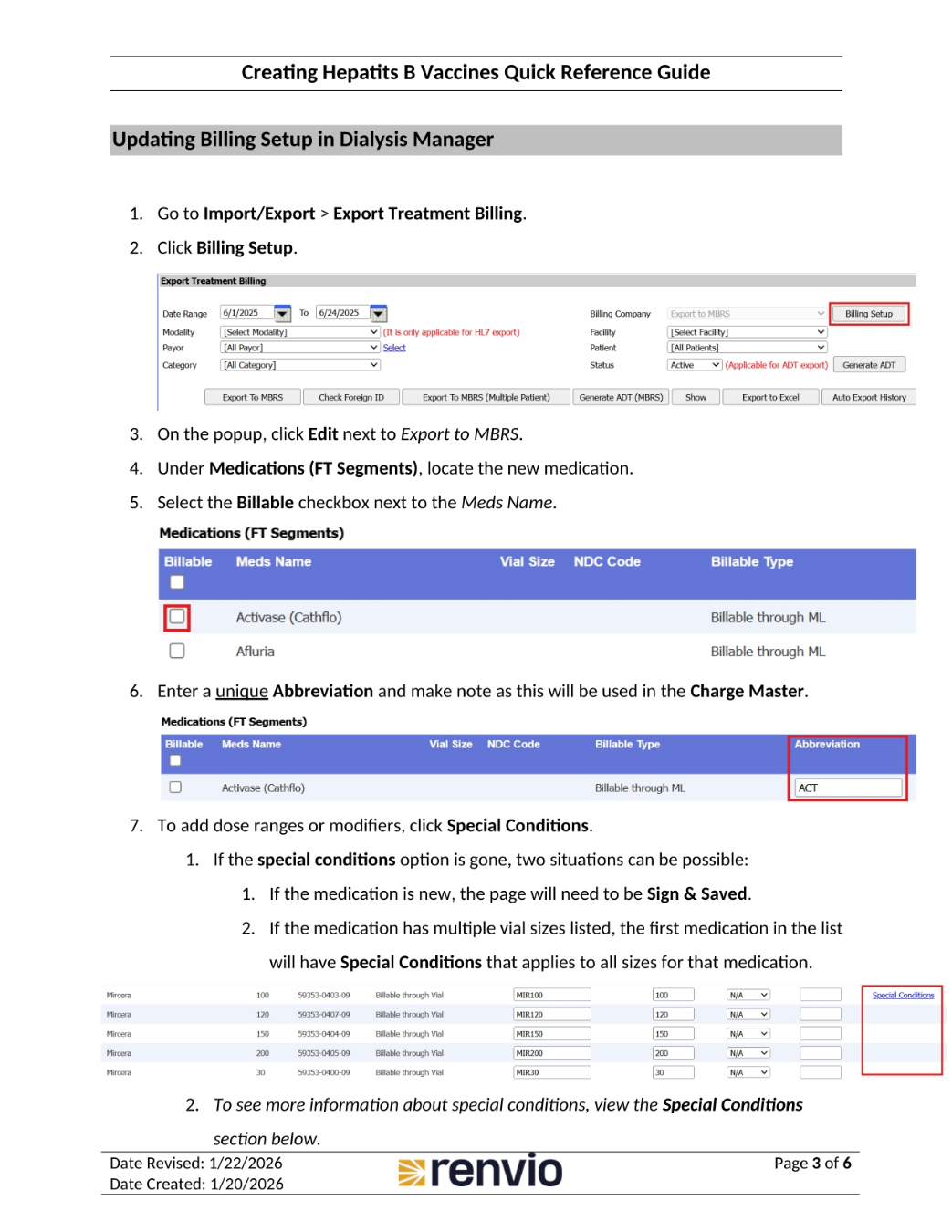This screenshot has width=952, height=1232.
Task: Toggle header Billable checkbox in Abbreviation table
Action: [x=175, y=760]
